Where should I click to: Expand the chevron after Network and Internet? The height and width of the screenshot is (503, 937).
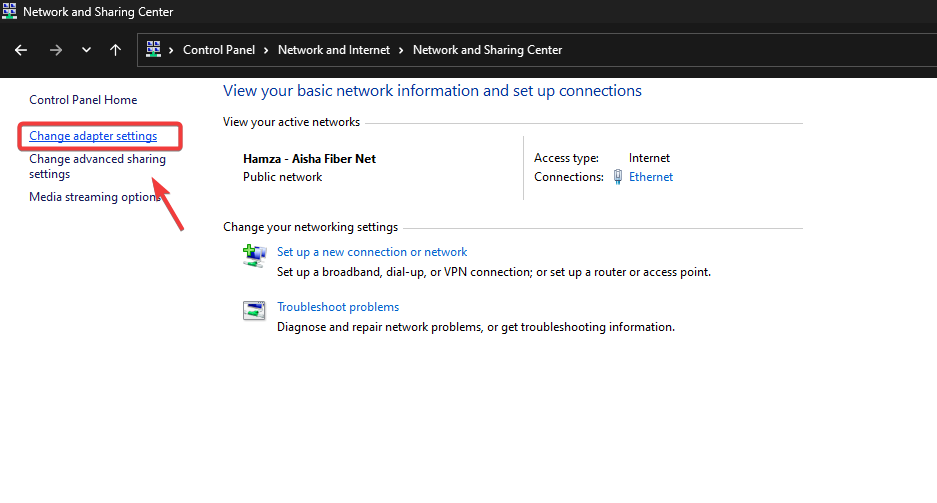click(x=401, y=50)
